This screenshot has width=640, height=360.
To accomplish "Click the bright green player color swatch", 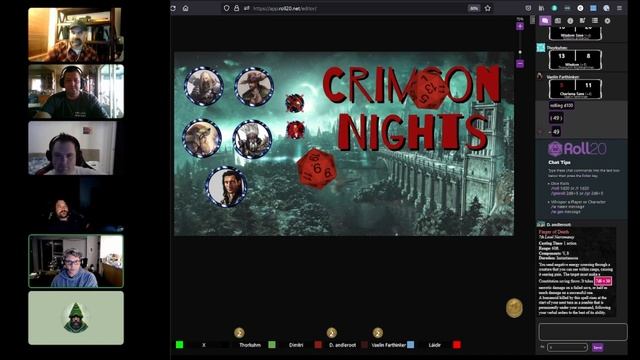I will point(179,345).
